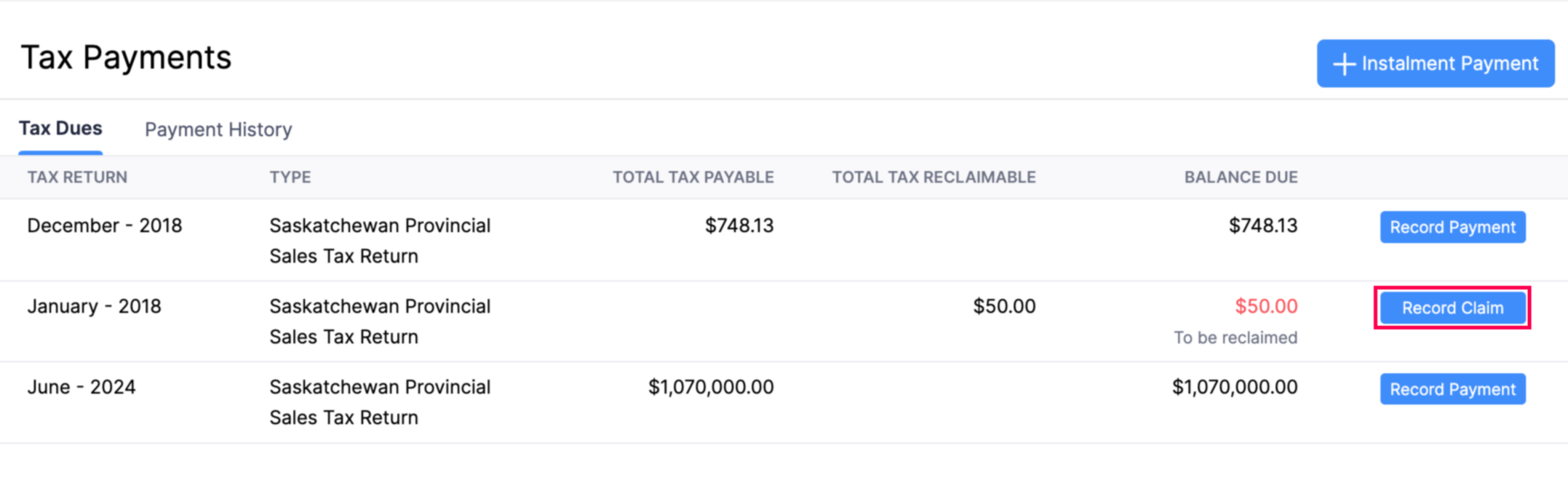Record payment for June 2024 return
The image size is (1568, 488).
(1452, 389)
